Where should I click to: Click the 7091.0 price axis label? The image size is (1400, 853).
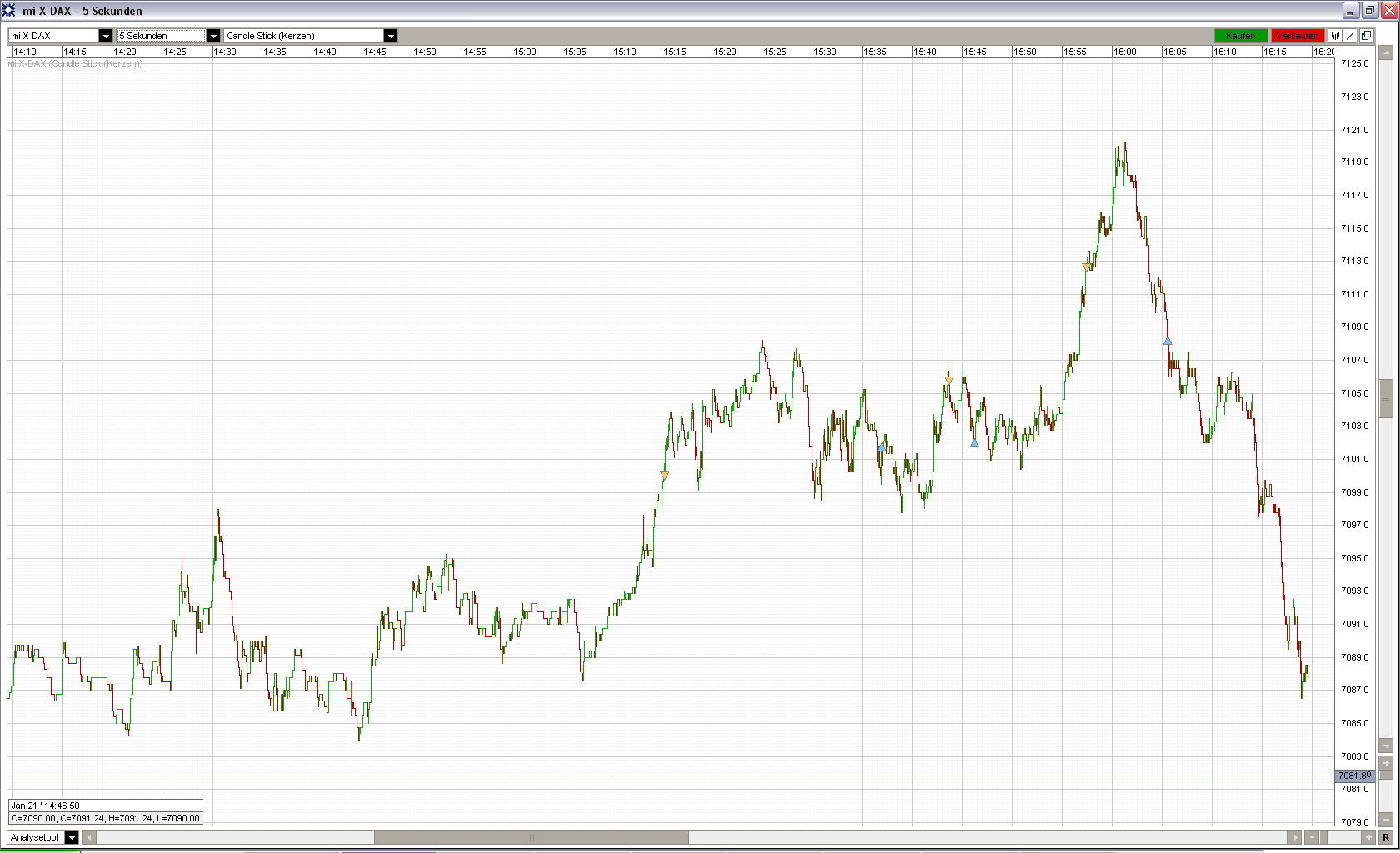(x=1355, y=624)
